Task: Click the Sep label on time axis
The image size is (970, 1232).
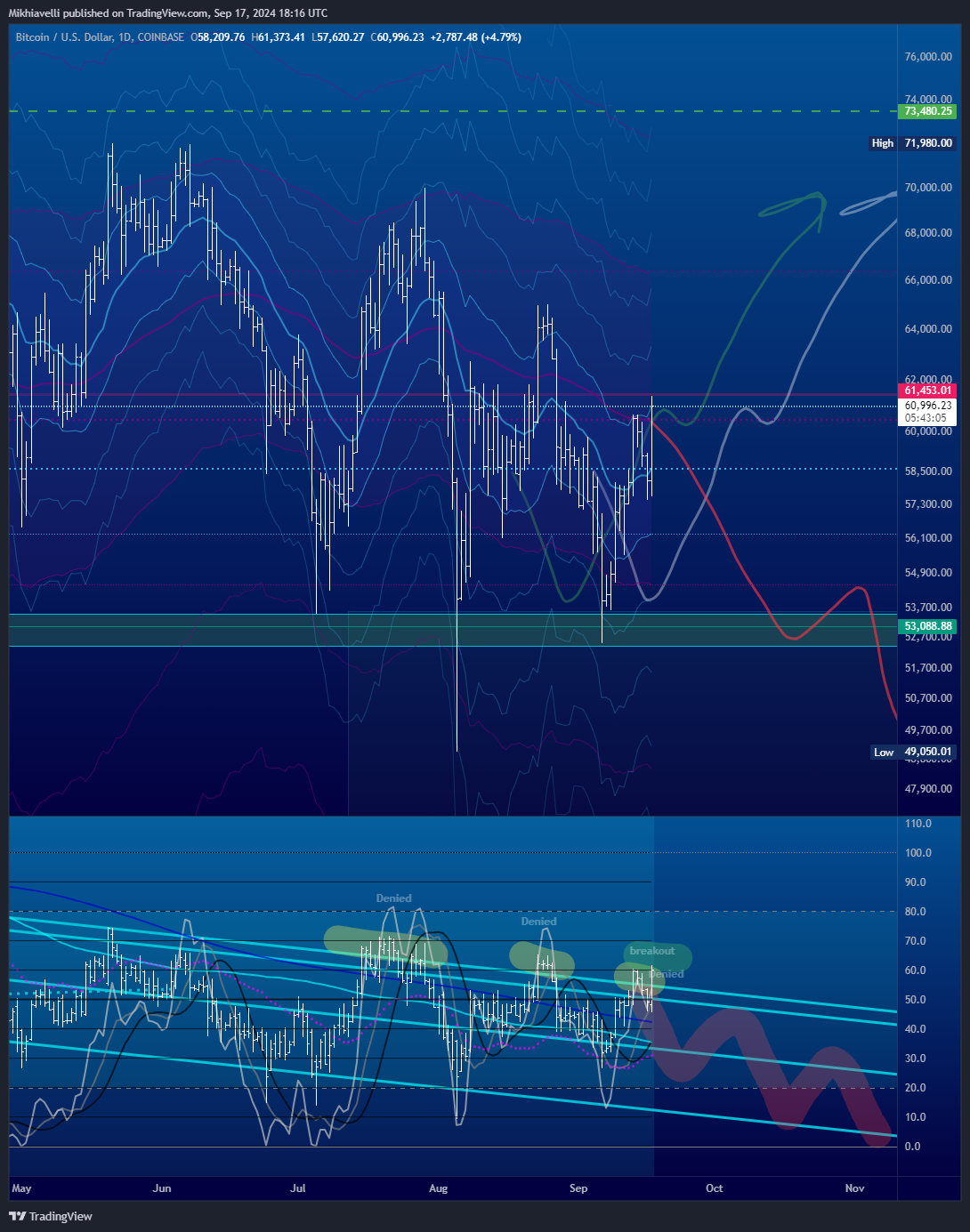Action: click(578, 1188)
